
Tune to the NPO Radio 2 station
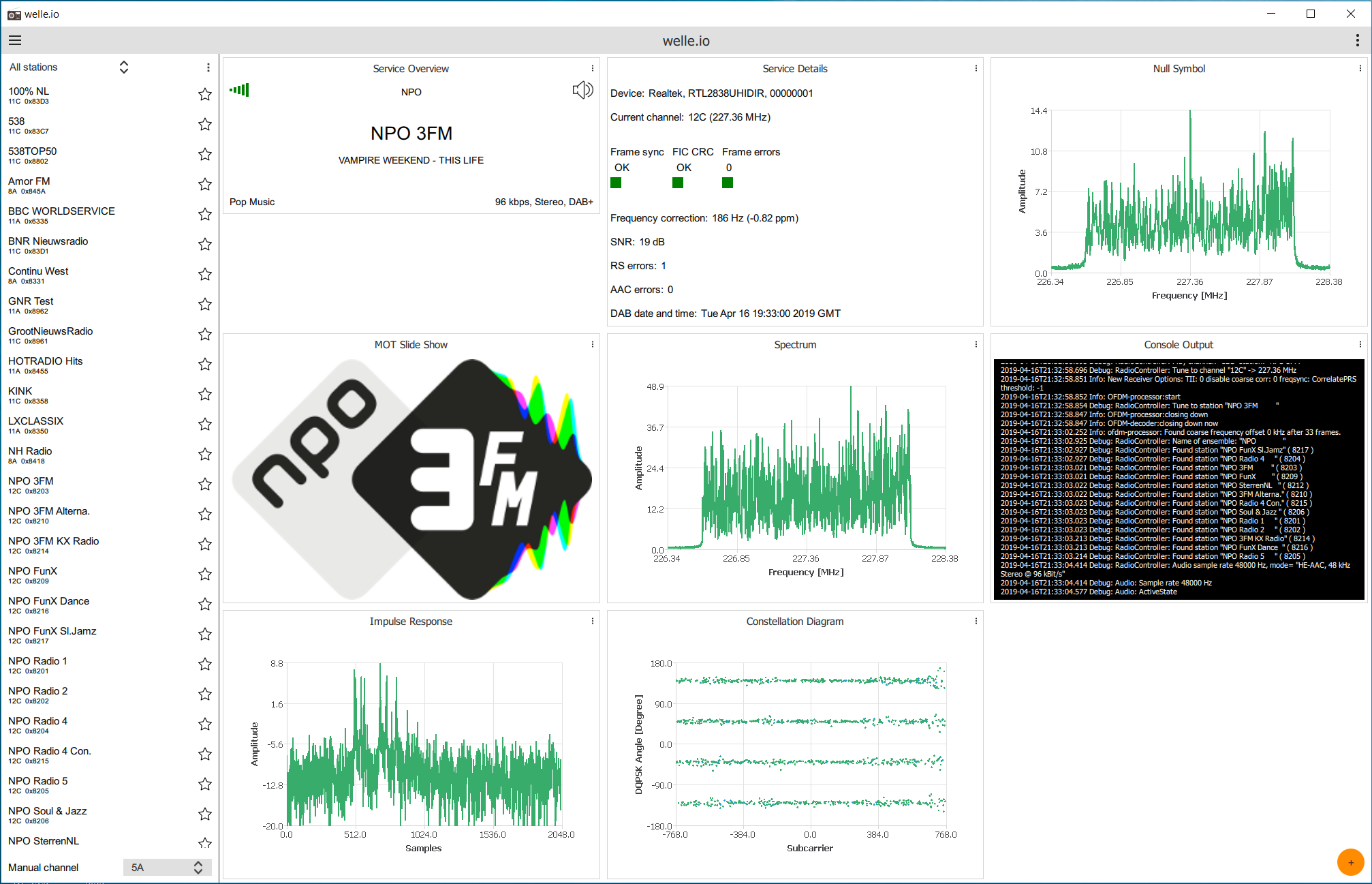pyautogui.click(x=99, y=695)
